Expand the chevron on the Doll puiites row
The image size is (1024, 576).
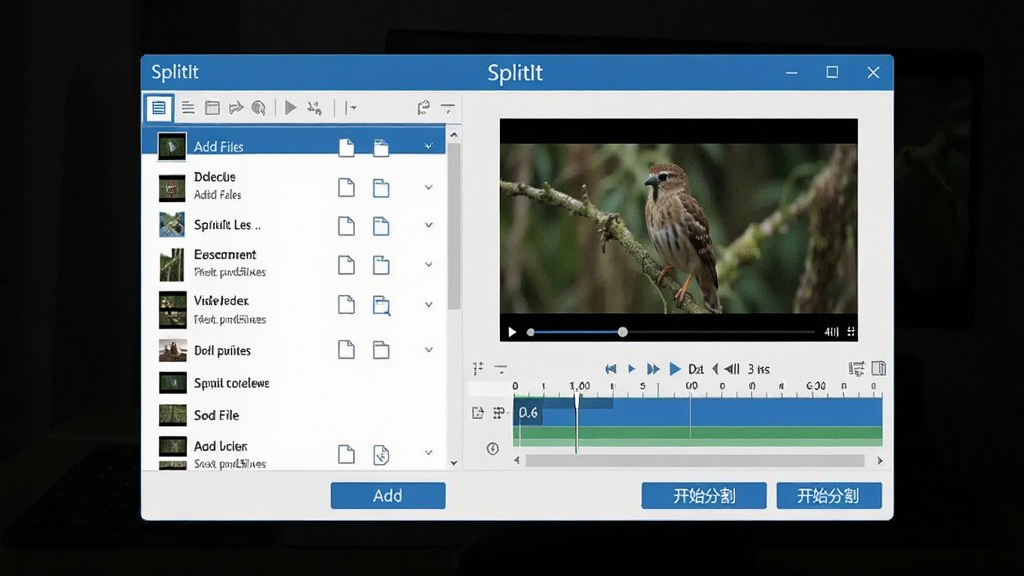click(428, 350)
